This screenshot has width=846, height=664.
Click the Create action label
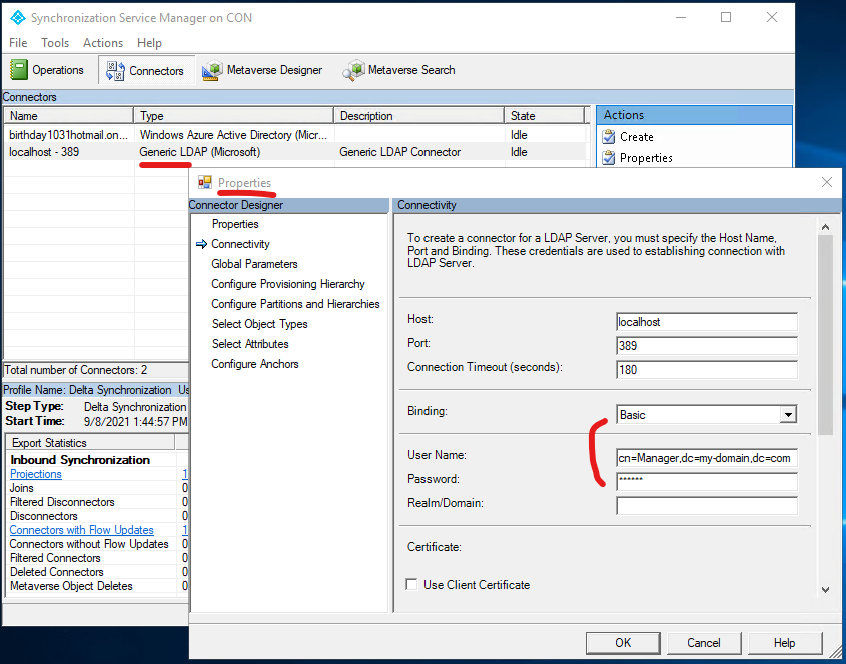(637, 137)
